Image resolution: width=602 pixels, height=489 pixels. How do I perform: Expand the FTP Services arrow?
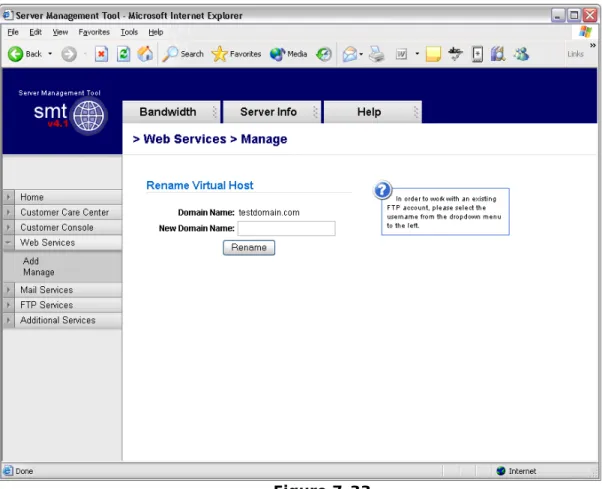coord(8,305)
